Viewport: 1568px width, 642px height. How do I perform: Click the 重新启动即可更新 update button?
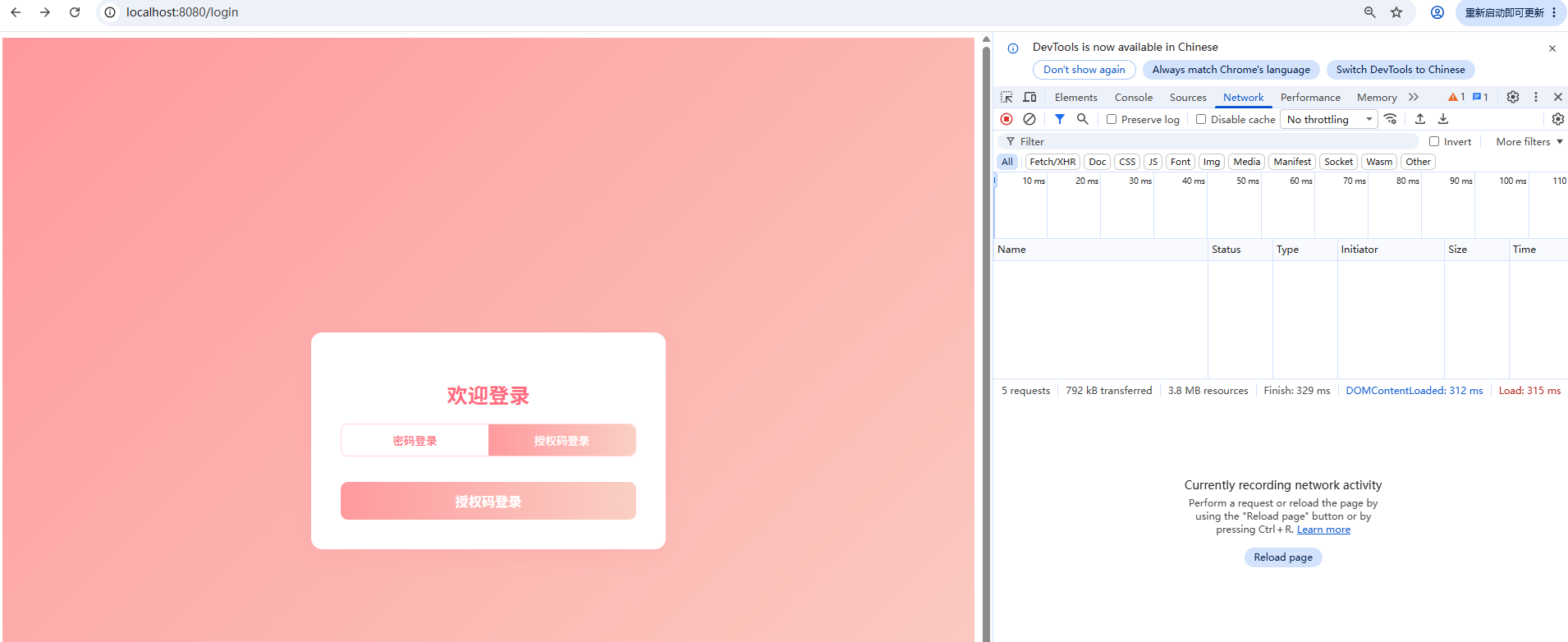[1509, 12]
